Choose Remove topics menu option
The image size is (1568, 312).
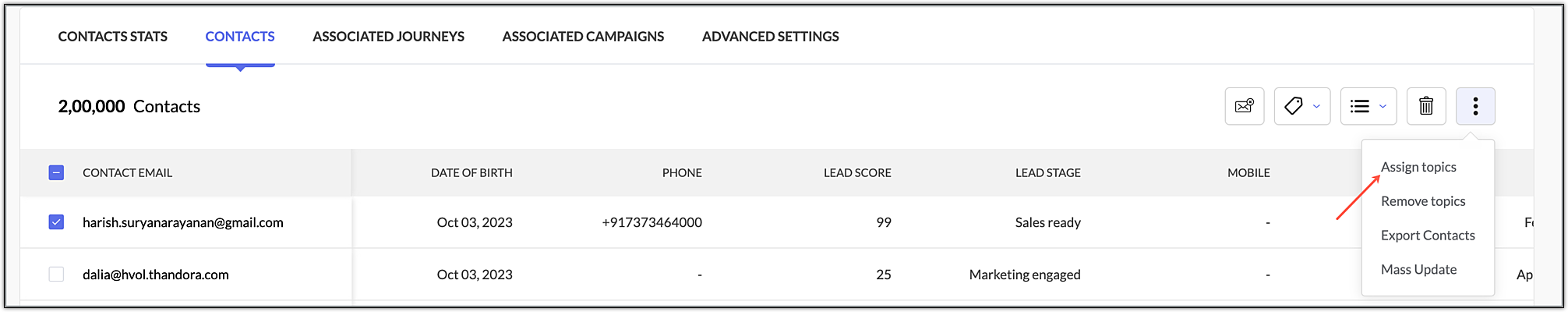click(x=1423, y=201)
